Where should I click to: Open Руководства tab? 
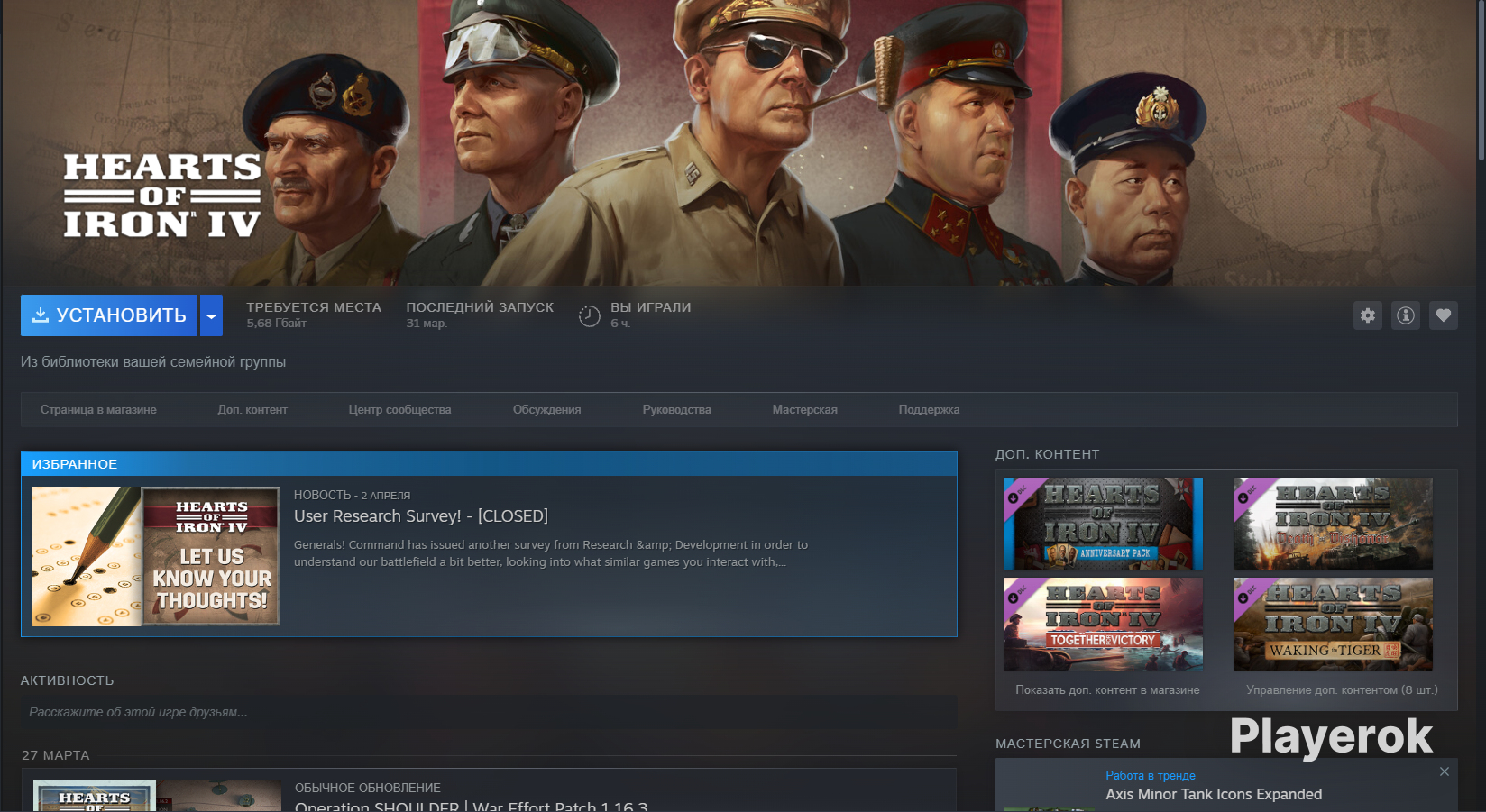pos(676,410)
